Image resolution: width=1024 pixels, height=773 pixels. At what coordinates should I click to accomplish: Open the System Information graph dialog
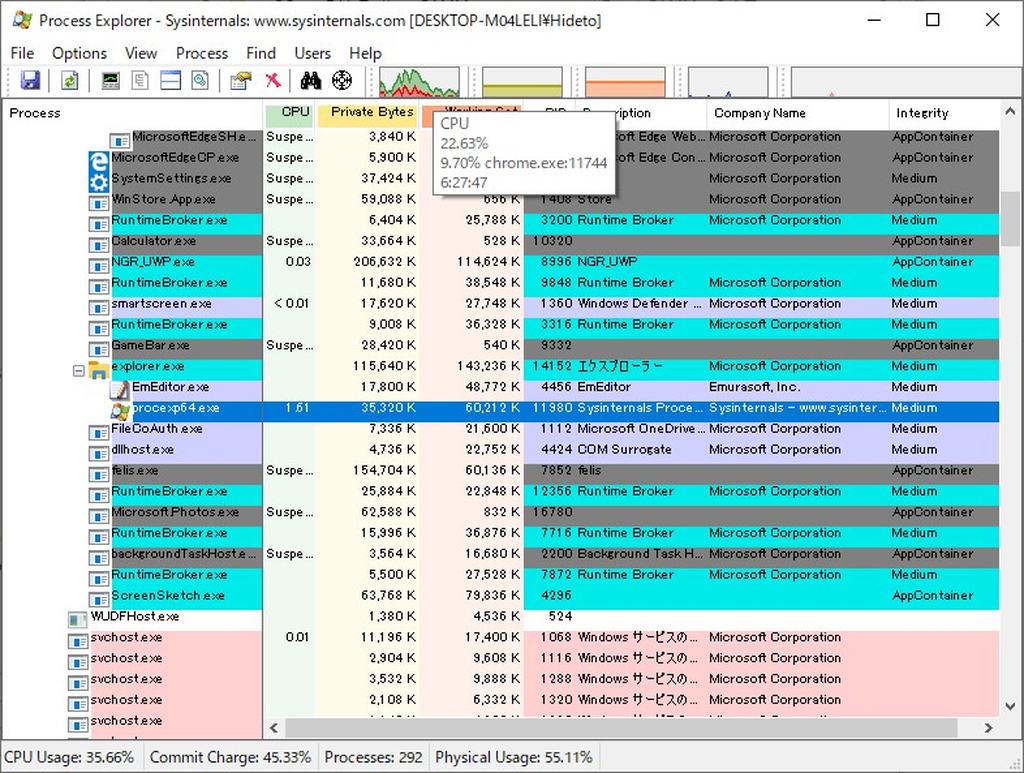tap(110, 80)
